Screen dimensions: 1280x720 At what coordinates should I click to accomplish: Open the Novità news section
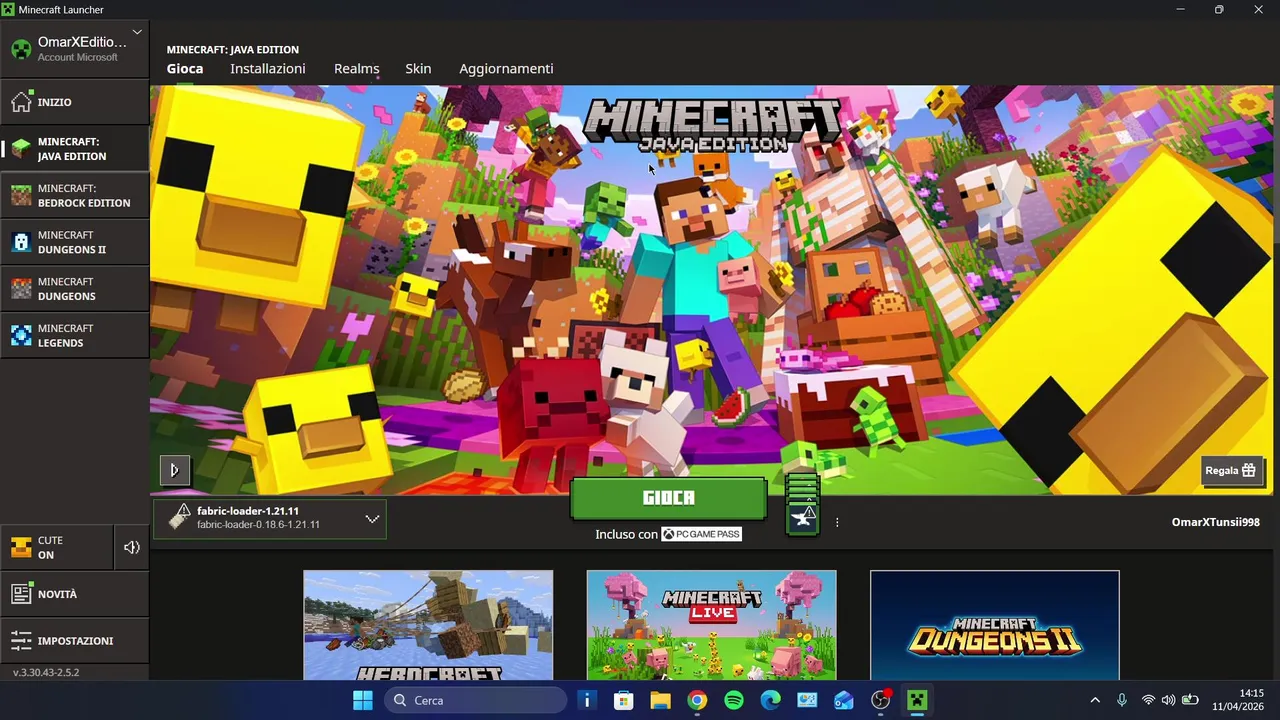point(75,594)
